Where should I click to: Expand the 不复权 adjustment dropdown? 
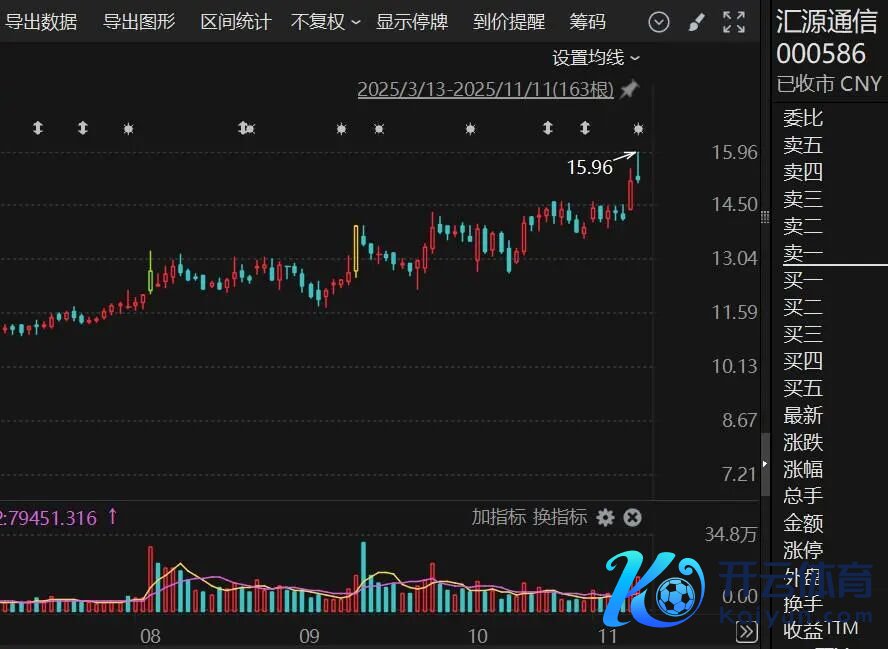click(x=325, y=22)
